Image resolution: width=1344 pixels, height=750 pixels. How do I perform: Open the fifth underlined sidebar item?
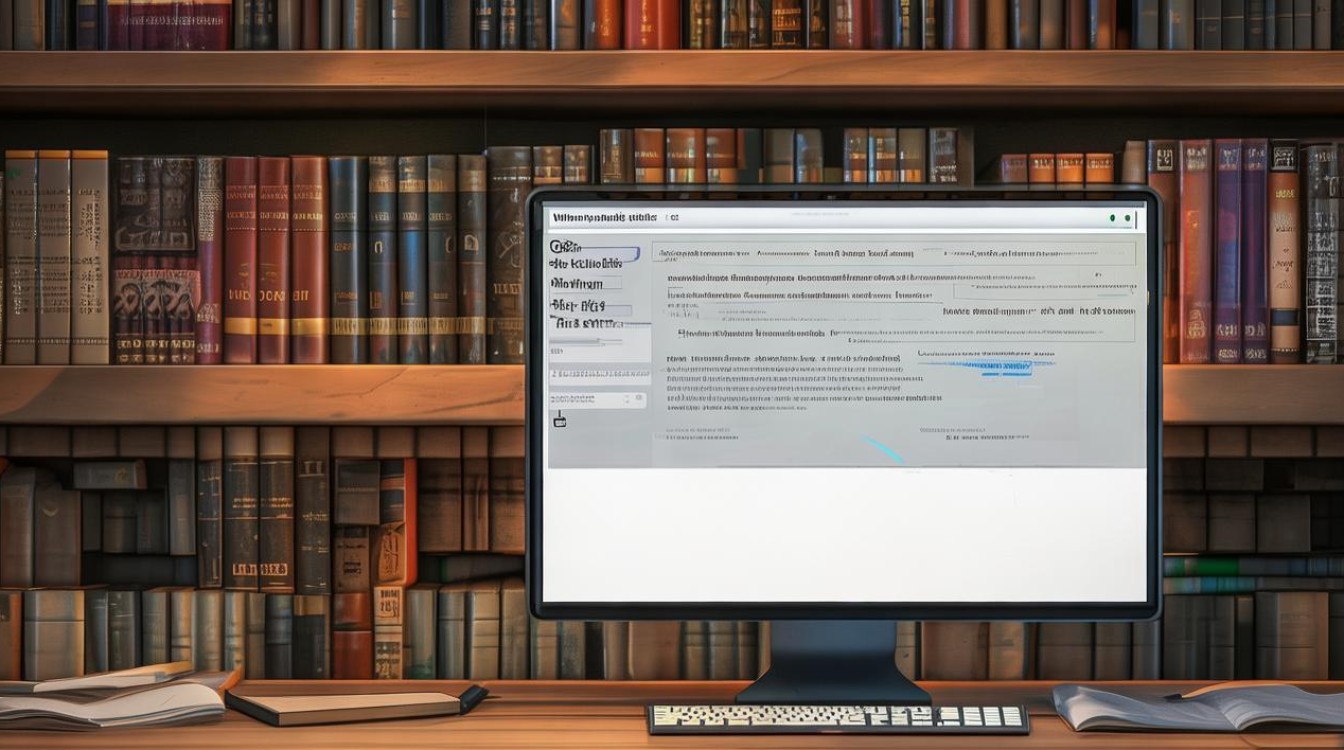coord(586,323)
